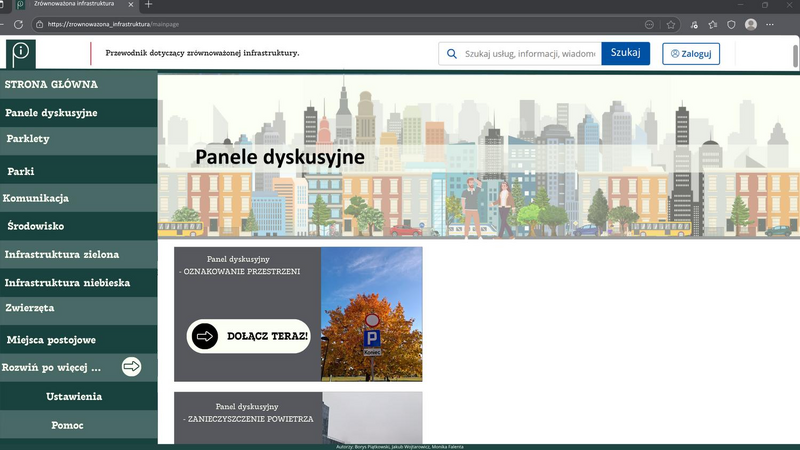Screen dimensions: 800x450
Task: Open Ustawienia in the sidebar
Action: [74, 396]
